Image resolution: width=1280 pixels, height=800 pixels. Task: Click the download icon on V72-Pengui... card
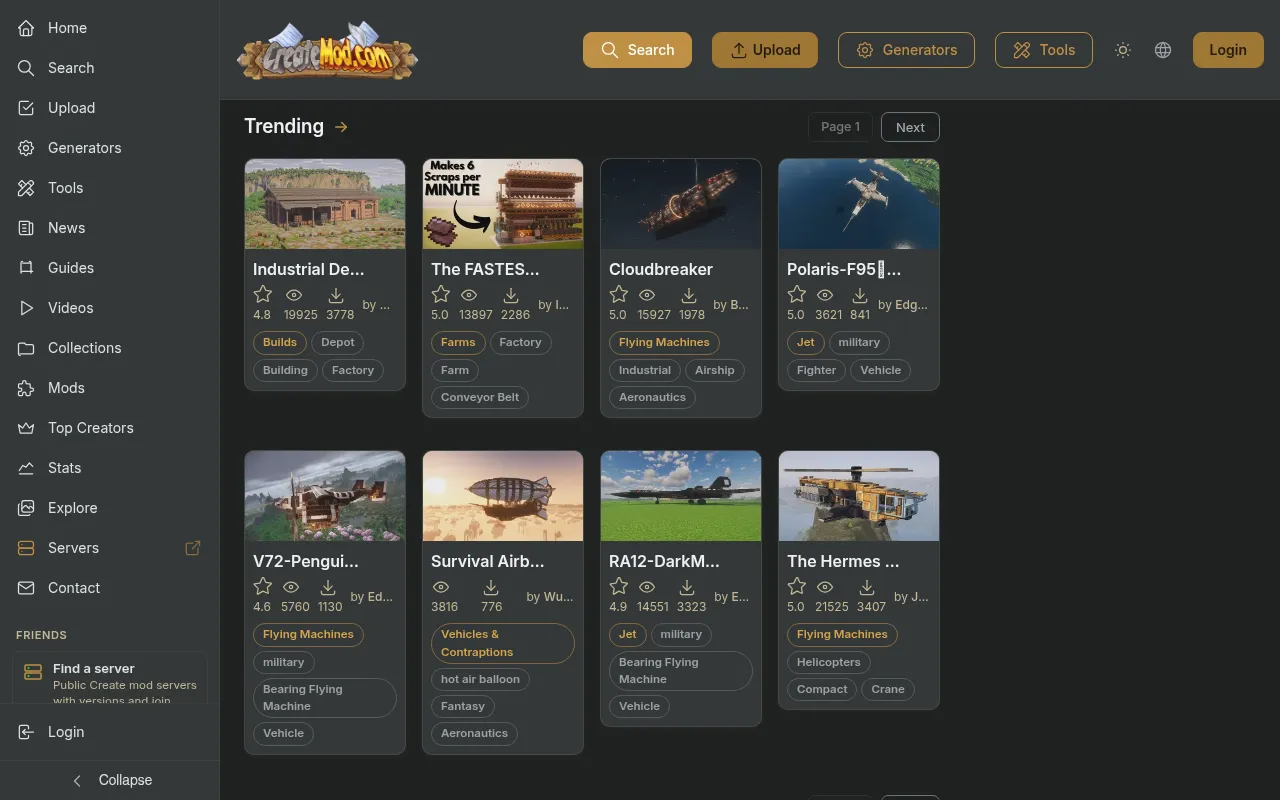coord(327,587)
